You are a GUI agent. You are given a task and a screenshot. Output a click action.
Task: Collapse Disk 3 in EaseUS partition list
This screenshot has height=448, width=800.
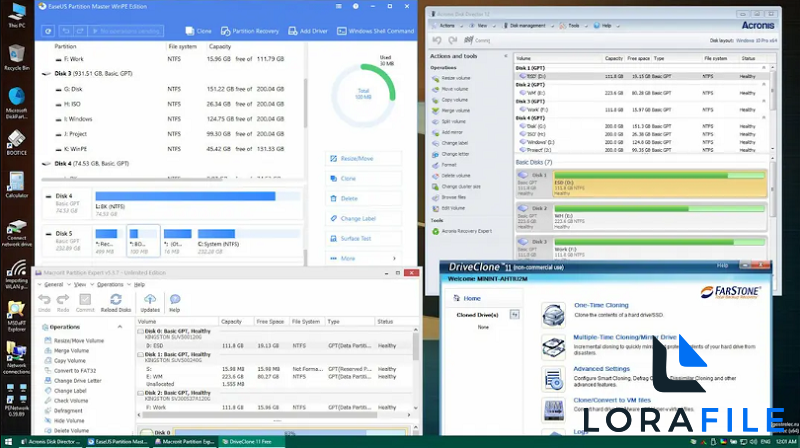[x=46, y=74]
